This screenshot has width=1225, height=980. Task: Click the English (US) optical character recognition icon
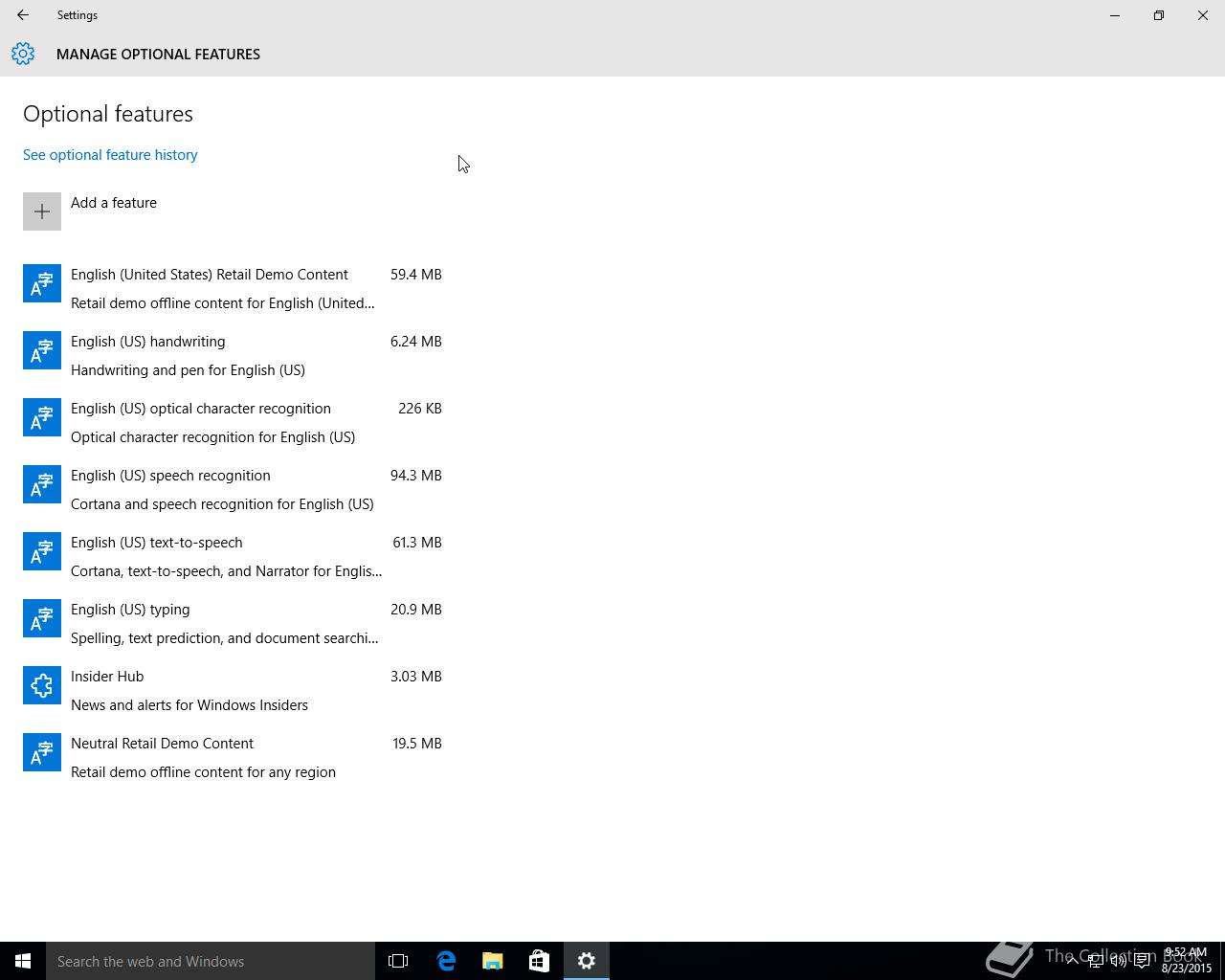coord(42,417)
